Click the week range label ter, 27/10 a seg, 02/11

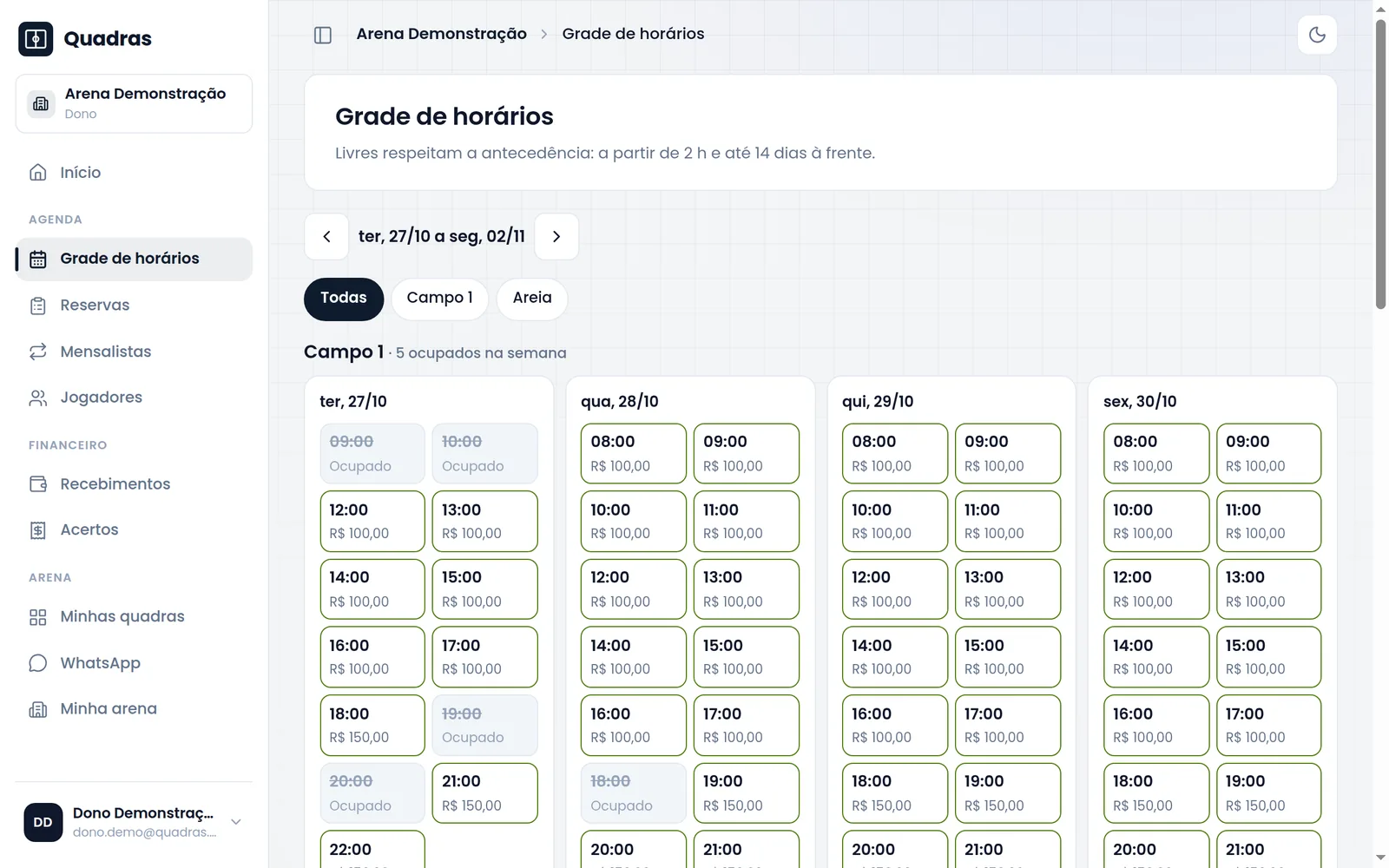442,236
